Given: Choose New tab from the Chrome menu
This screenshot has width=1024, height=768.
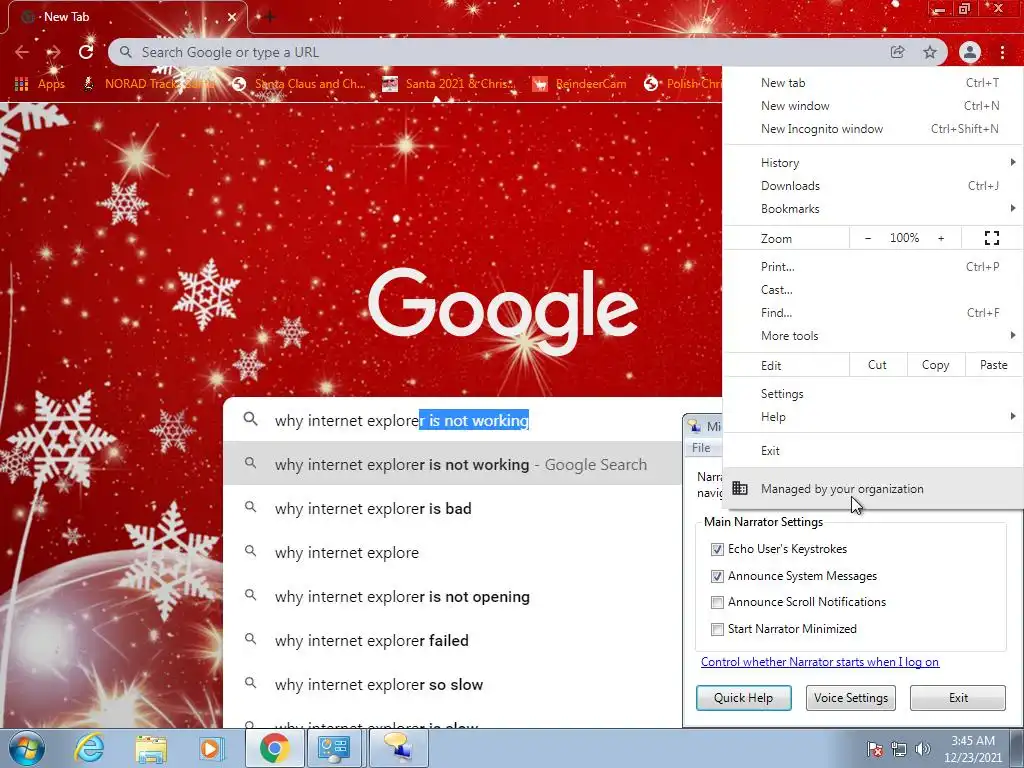Looking at the screenshot, I should [x=873, y=83].
